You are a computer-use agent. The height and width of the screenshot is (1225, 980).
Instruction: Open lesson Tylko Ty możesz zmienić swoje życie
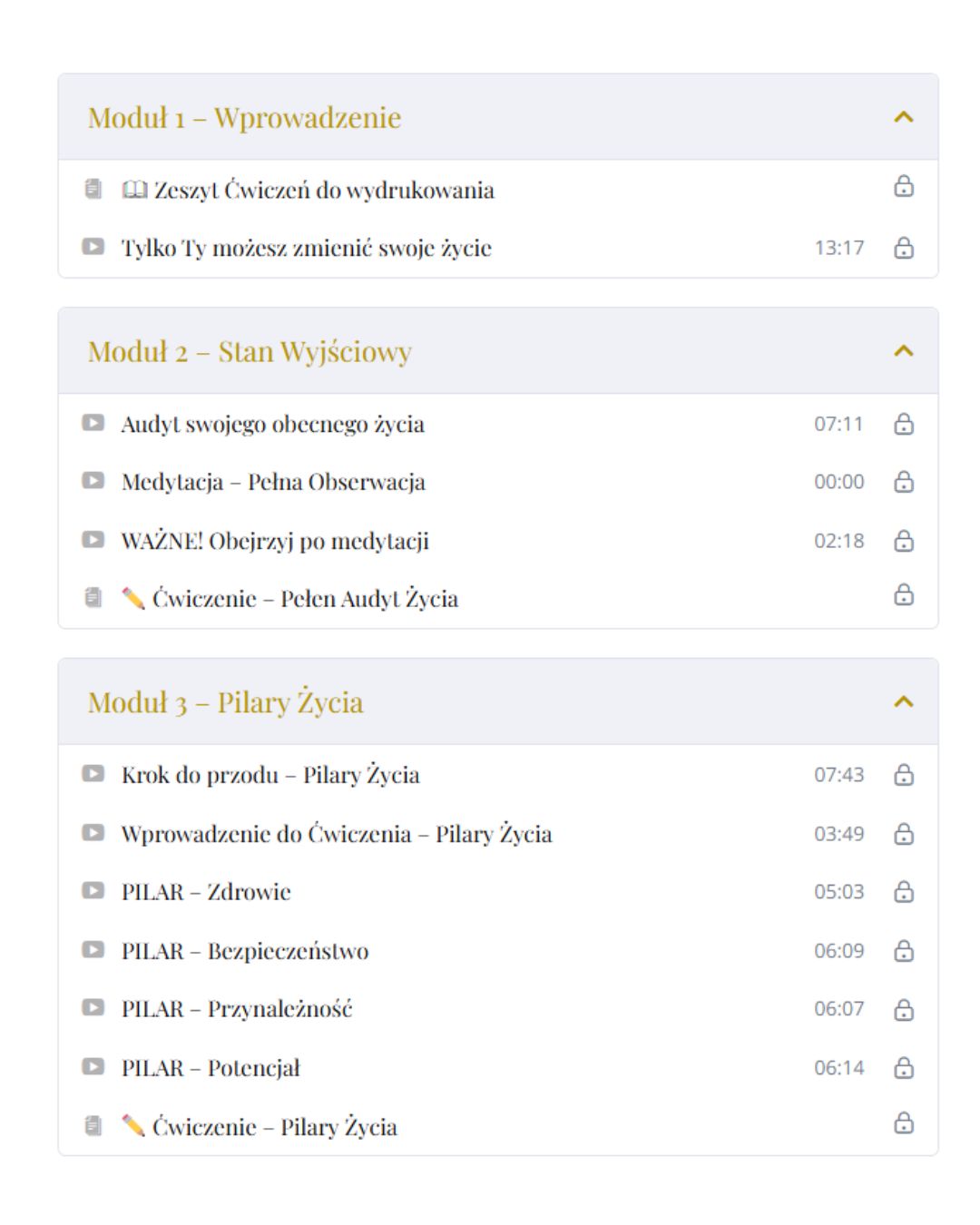pyautogui.click(x=307, y=248)
